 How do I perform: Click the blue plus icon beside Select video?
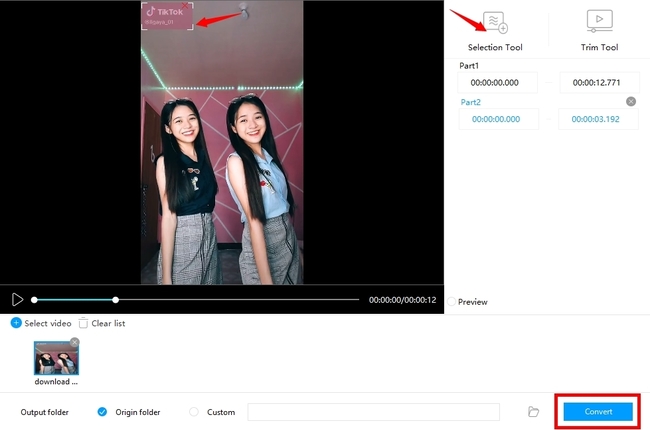pos(16,323)
